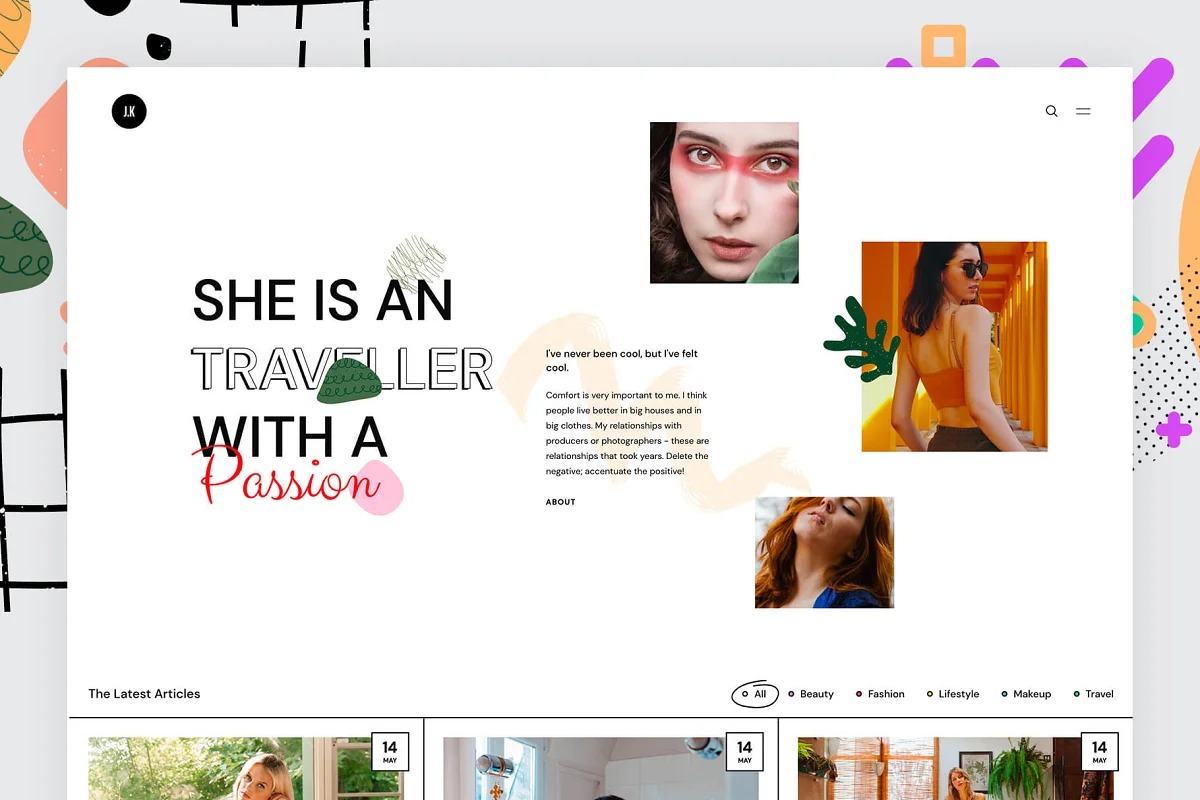Click the J.K circular logo

click(129, 112)
